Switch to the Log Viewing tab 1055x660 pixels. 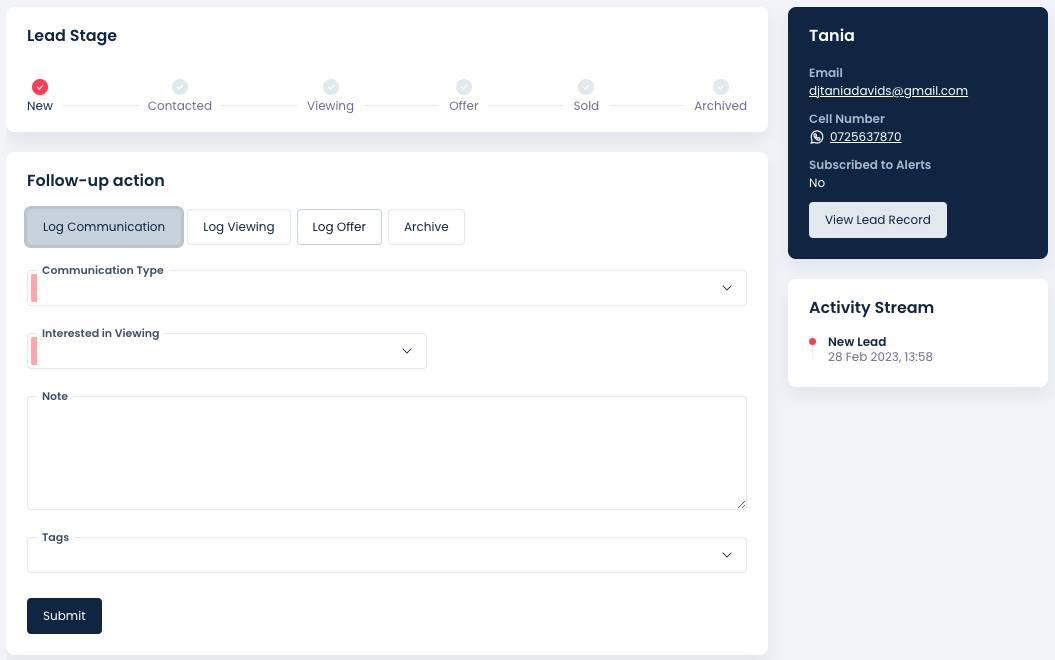coord(239,227)
